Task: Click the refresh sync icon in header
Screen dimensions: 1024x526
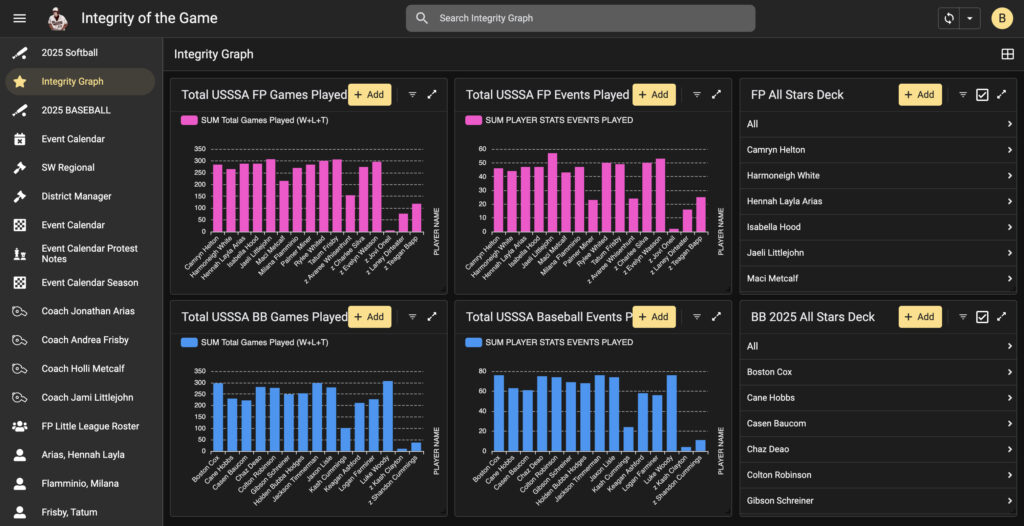Action: click(948, 18)
